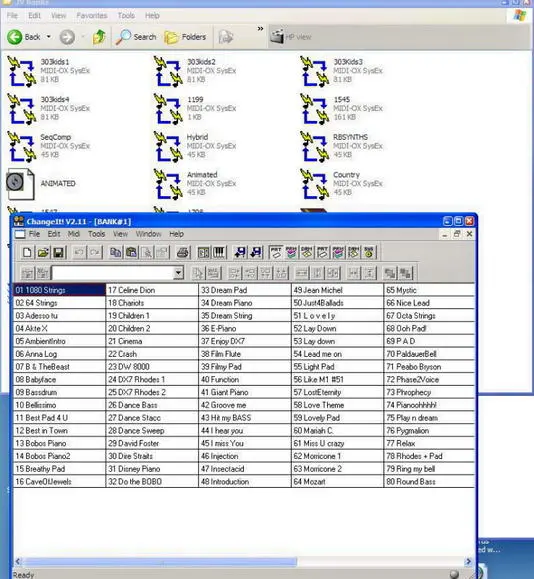This screenshot has height=579, width=534.
Task: Select patch '17 Celine Dion'
Action: pyautogui.click(x=152, y=290)
